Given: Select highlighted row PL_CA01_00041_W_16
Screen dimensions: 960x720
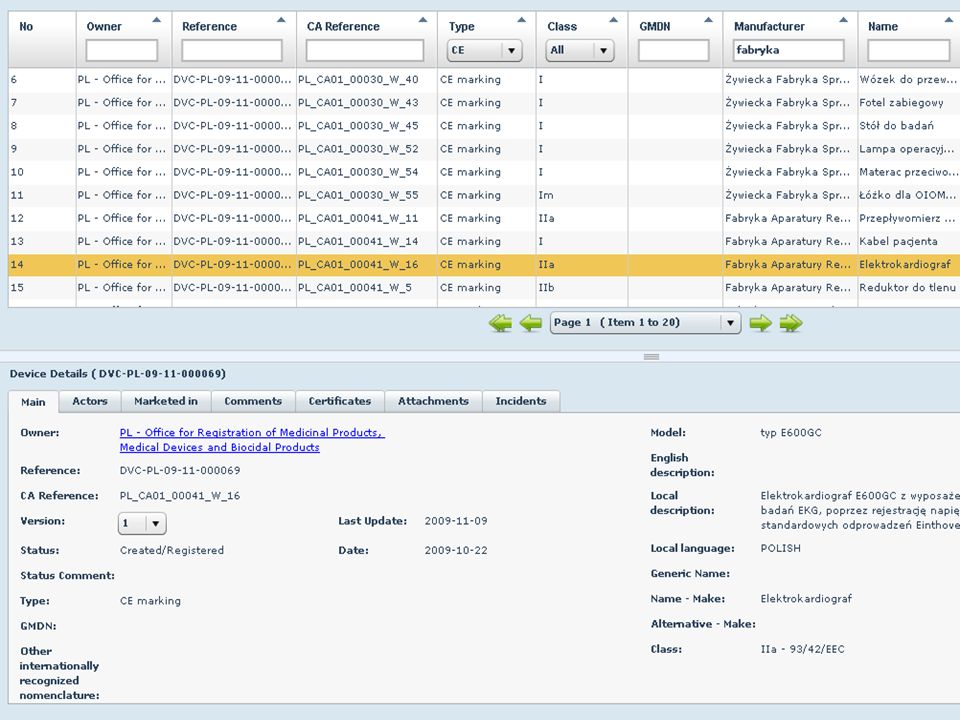Looking at the screenshot, I should pyautogui.click(x=484, y=264).
